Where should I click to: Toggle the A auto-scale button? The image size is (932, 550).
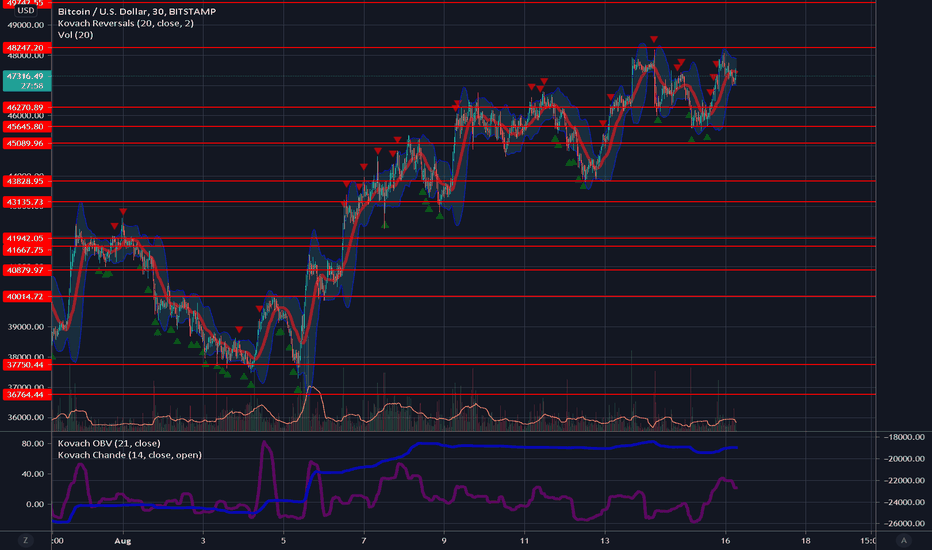click(x=903, y=540)
